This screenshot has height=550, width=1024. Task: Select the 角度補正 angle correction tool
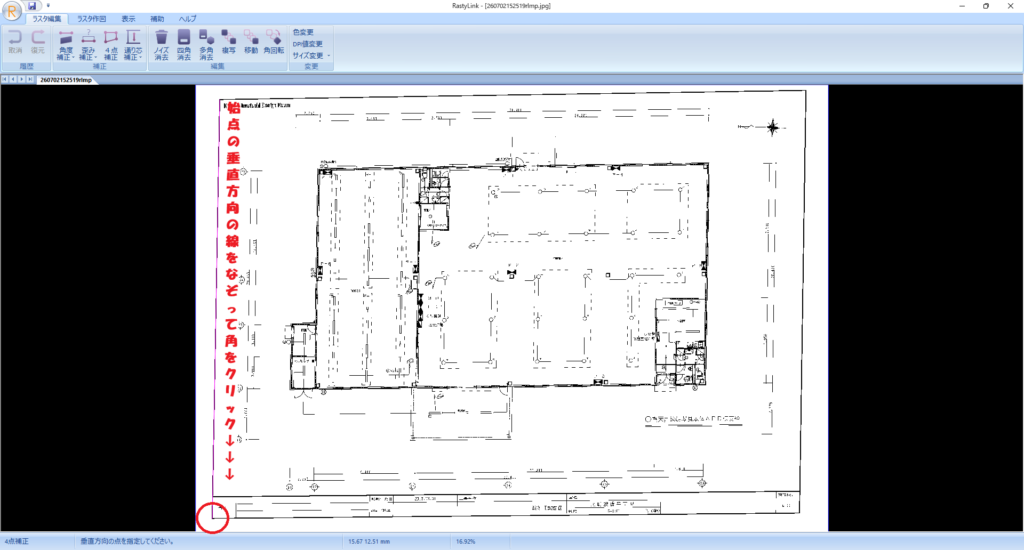(66, 45)
